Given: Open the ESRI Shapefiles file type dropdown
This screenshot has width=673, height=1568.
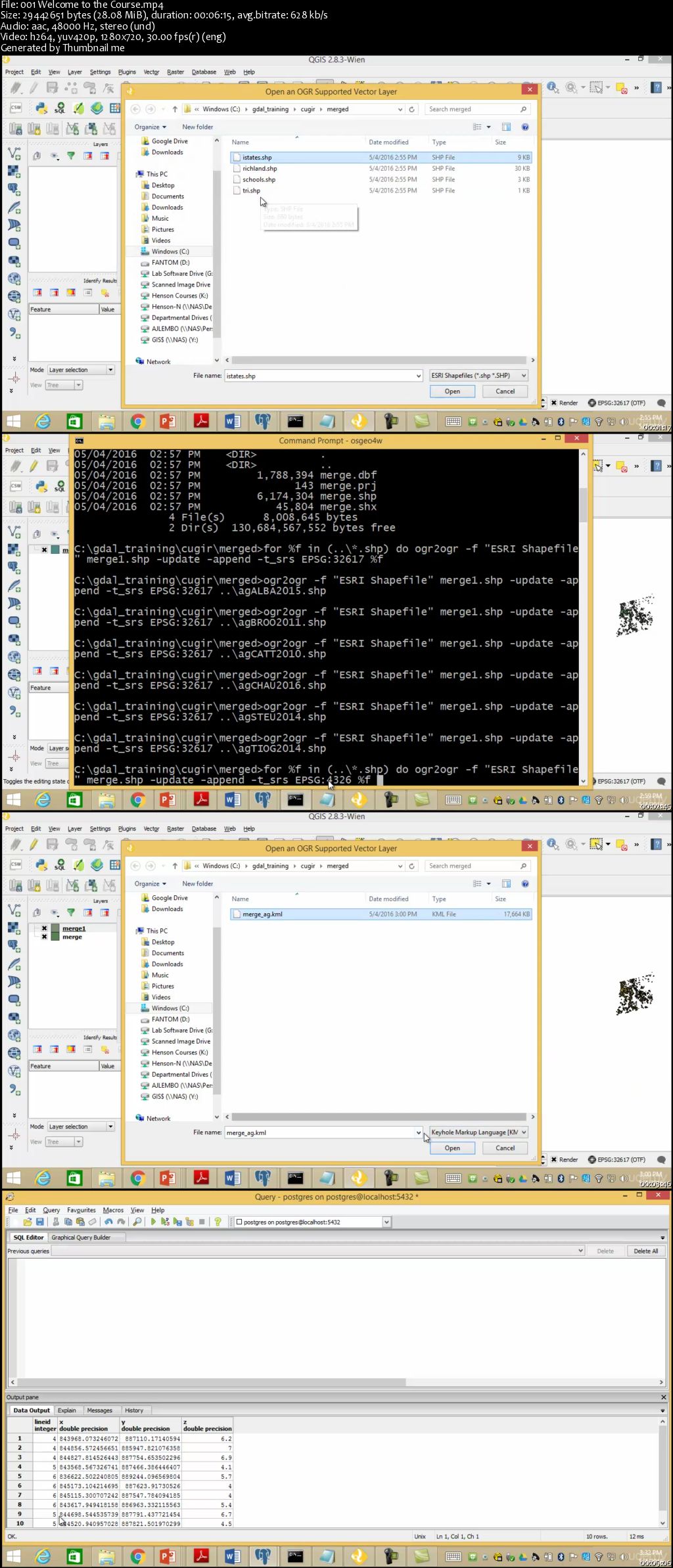Looking at the screenshot, I should [x=478, y=376].
